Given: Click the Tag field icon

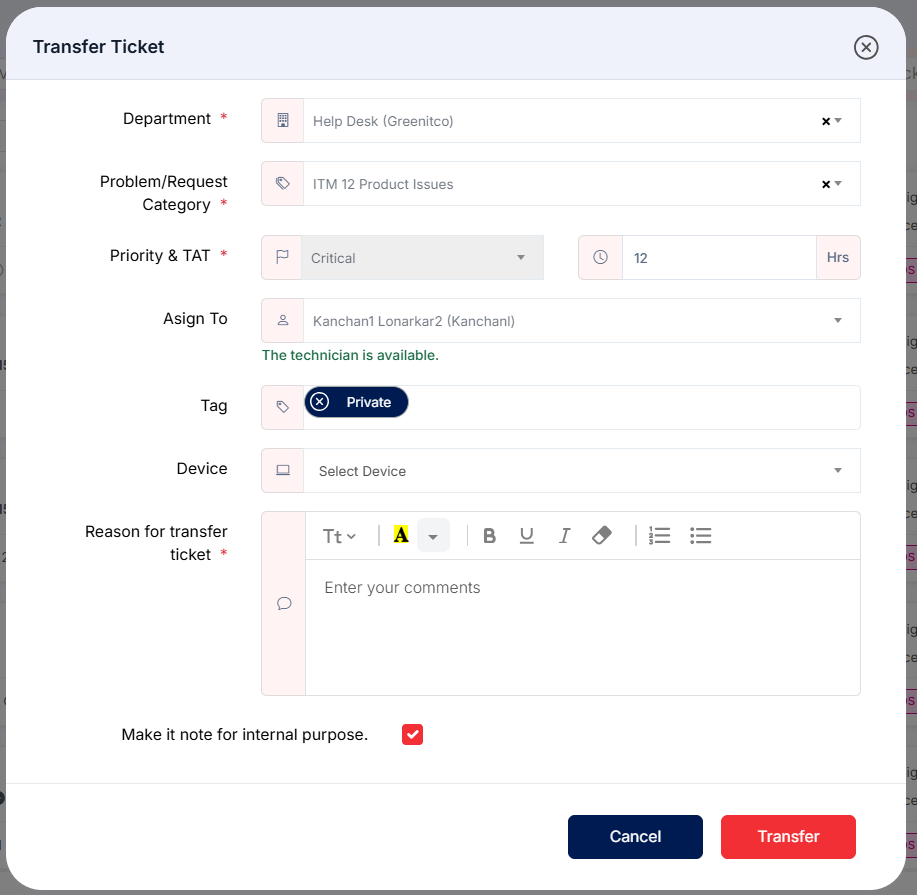Looking at the screenshot, I should [x=282, y=407].
